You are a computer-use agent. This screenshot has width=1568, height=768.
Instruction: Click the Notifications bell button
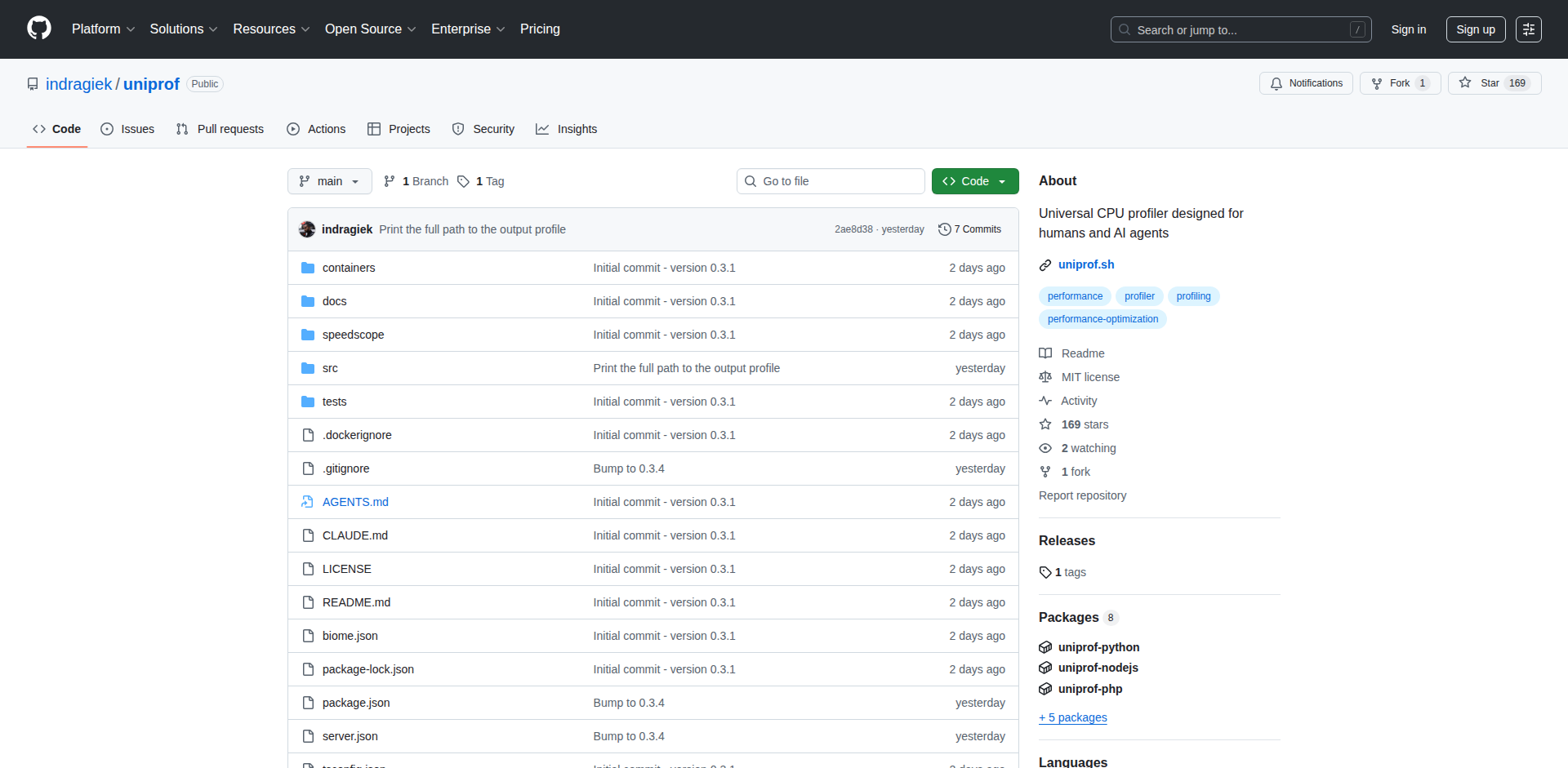(x=1306, y=83)
